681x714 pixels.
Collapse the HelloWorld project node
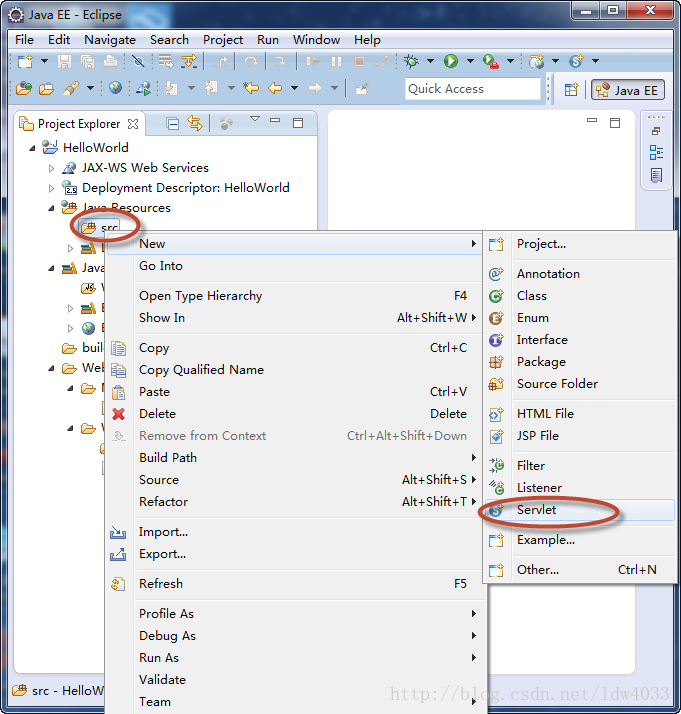(32, 148)
